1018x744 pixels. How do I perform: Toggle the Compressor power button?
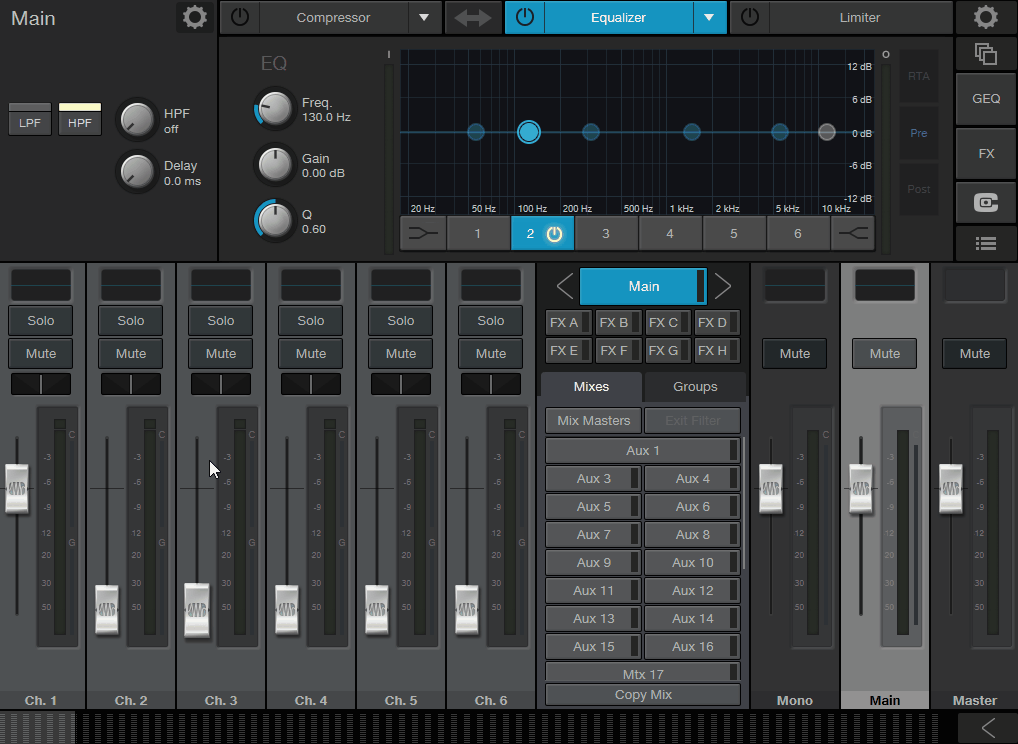pos(240,18)
